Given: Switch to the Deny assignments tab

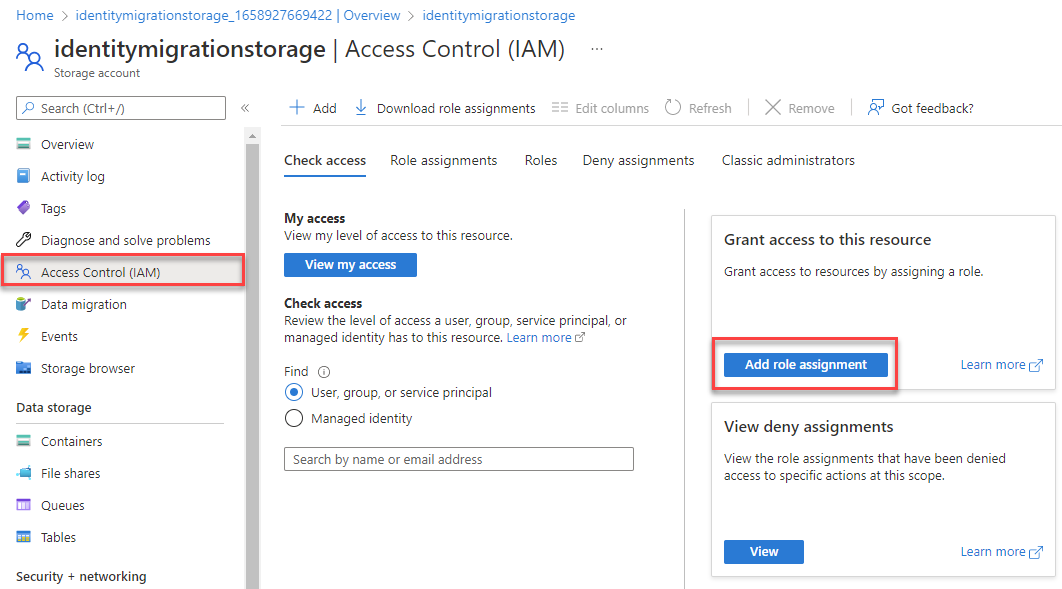Looking at the screenshot, I should coord(638,160).
